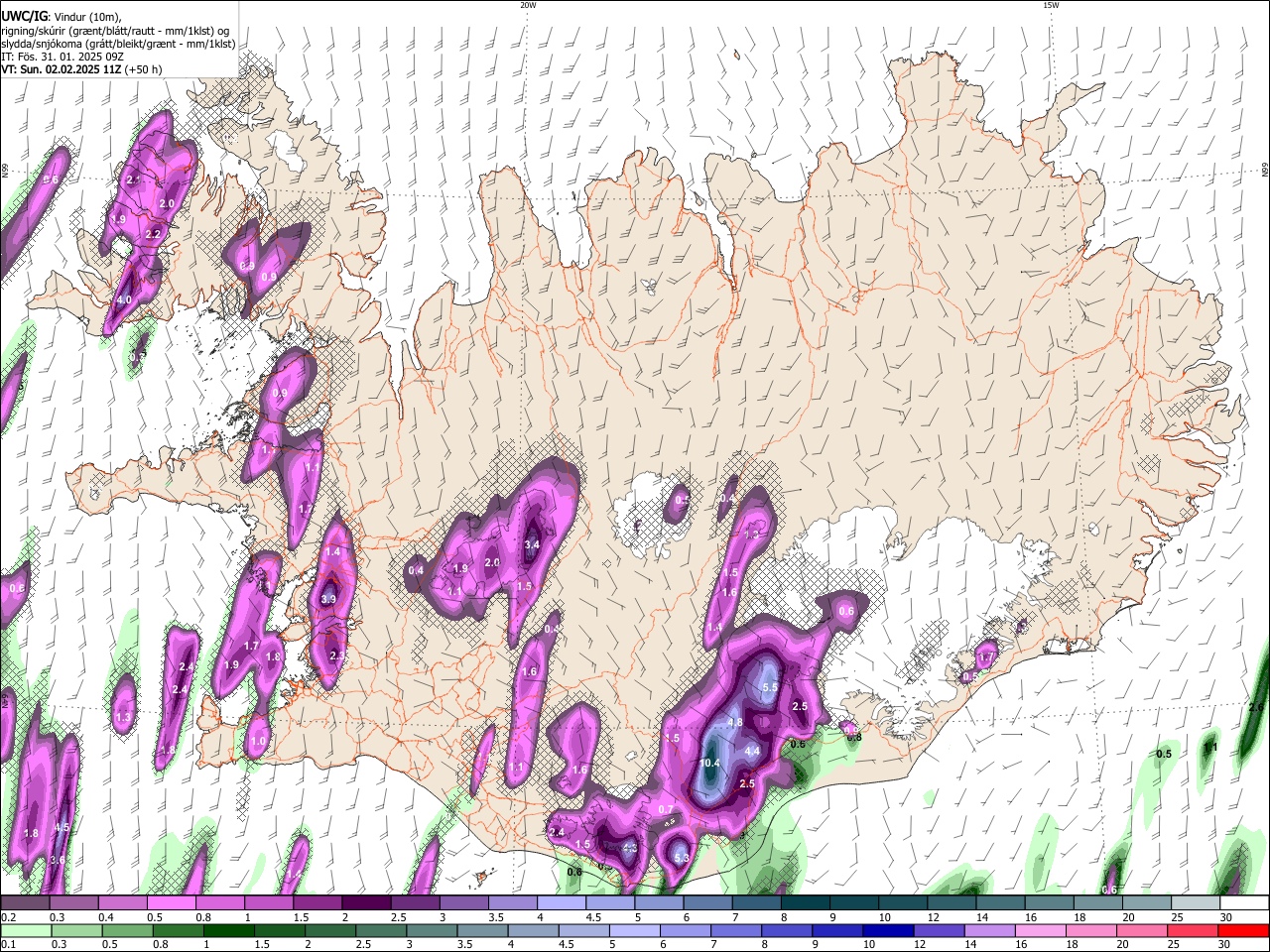
Task: Click the 4.0 value over the Westfjords
Action: pyautogui.click(x=124, y=299)
